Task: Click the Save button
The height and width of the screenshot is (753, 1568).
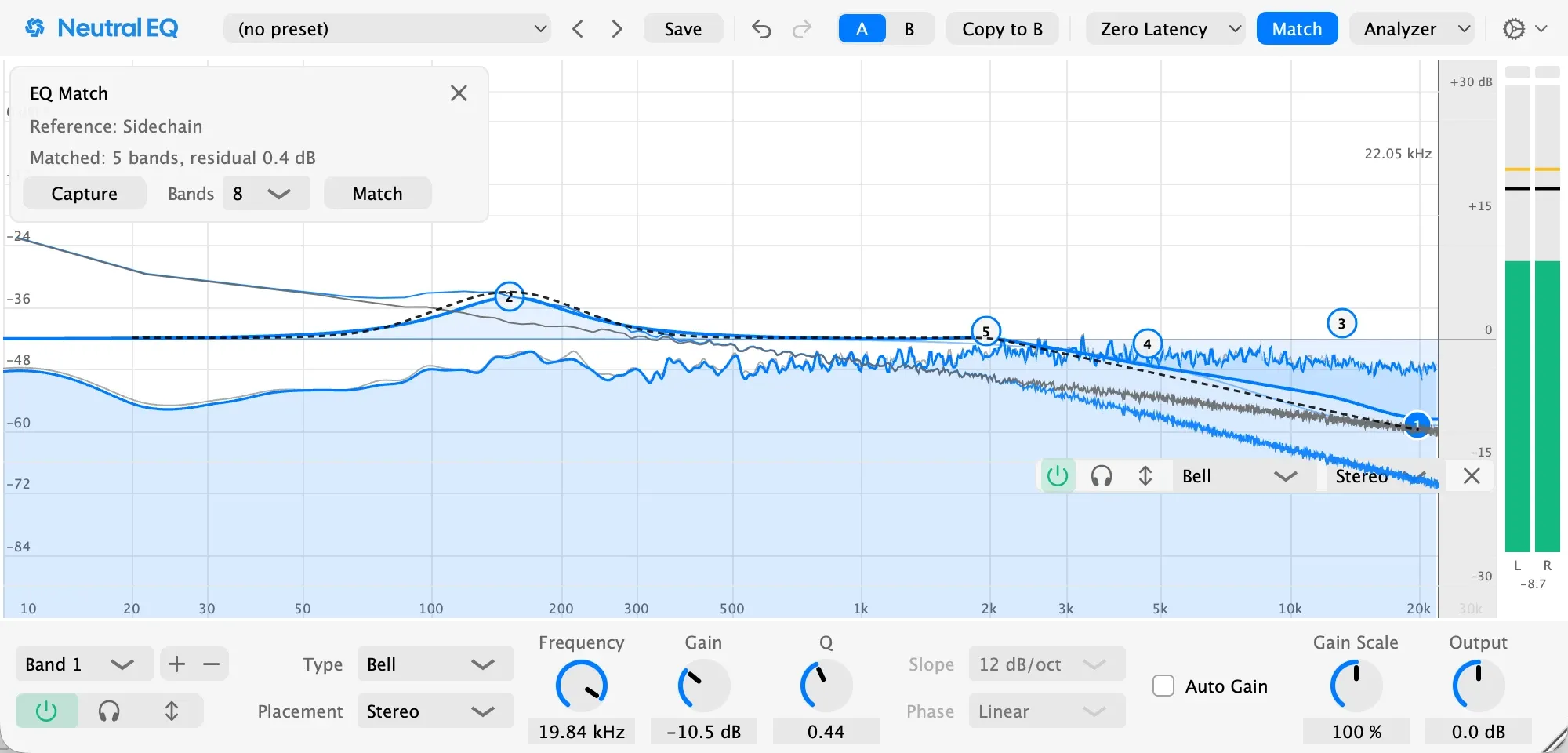Action: (683, 29)
